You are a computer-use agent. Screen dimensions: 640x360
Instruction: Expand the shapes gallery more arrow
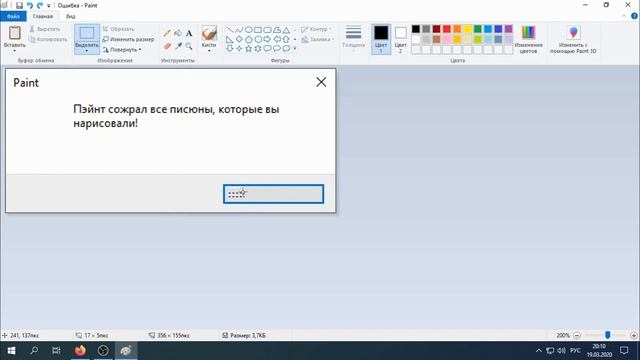[295, 49]
